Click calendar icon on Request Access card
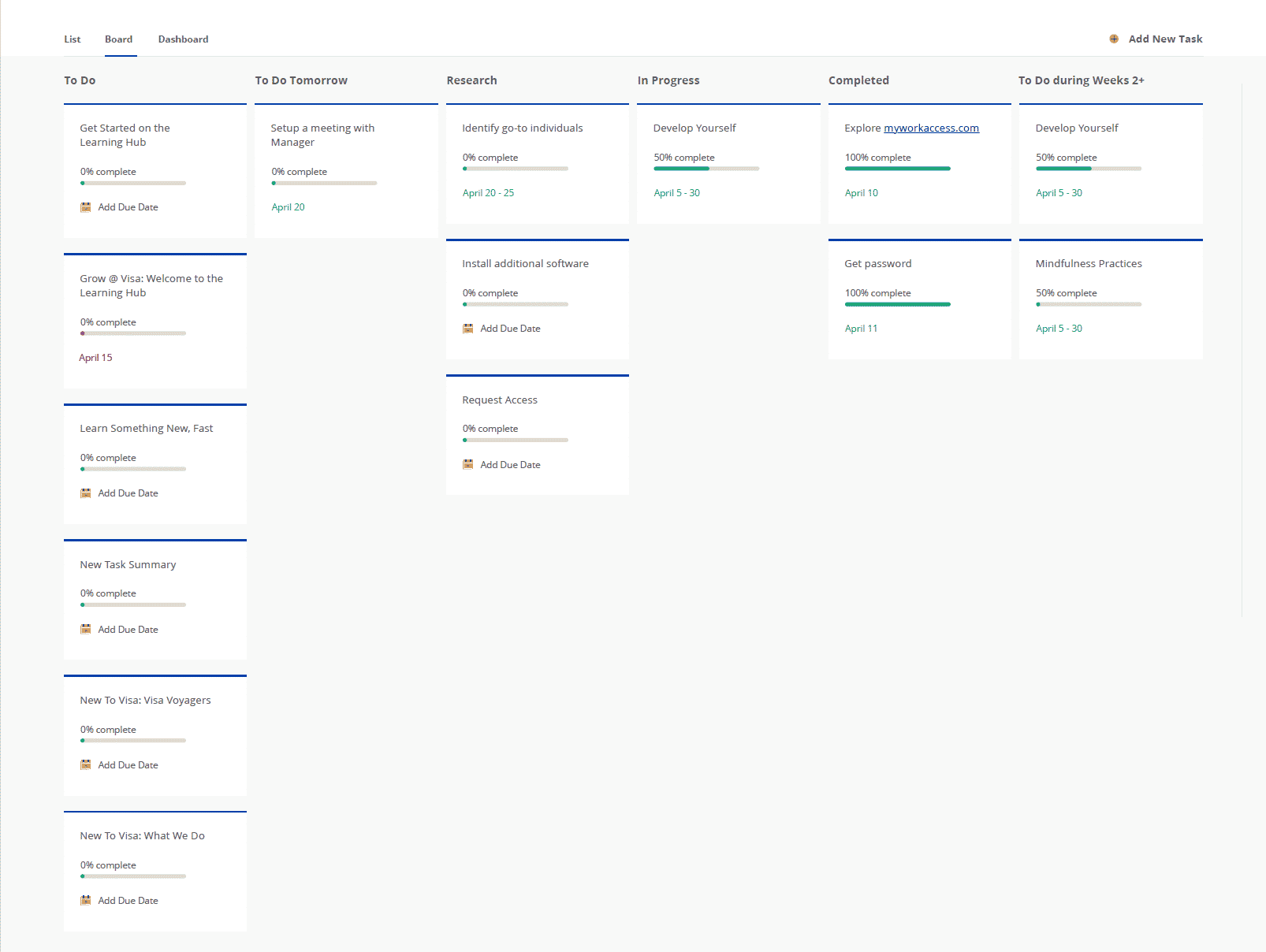 click(468, 465)
